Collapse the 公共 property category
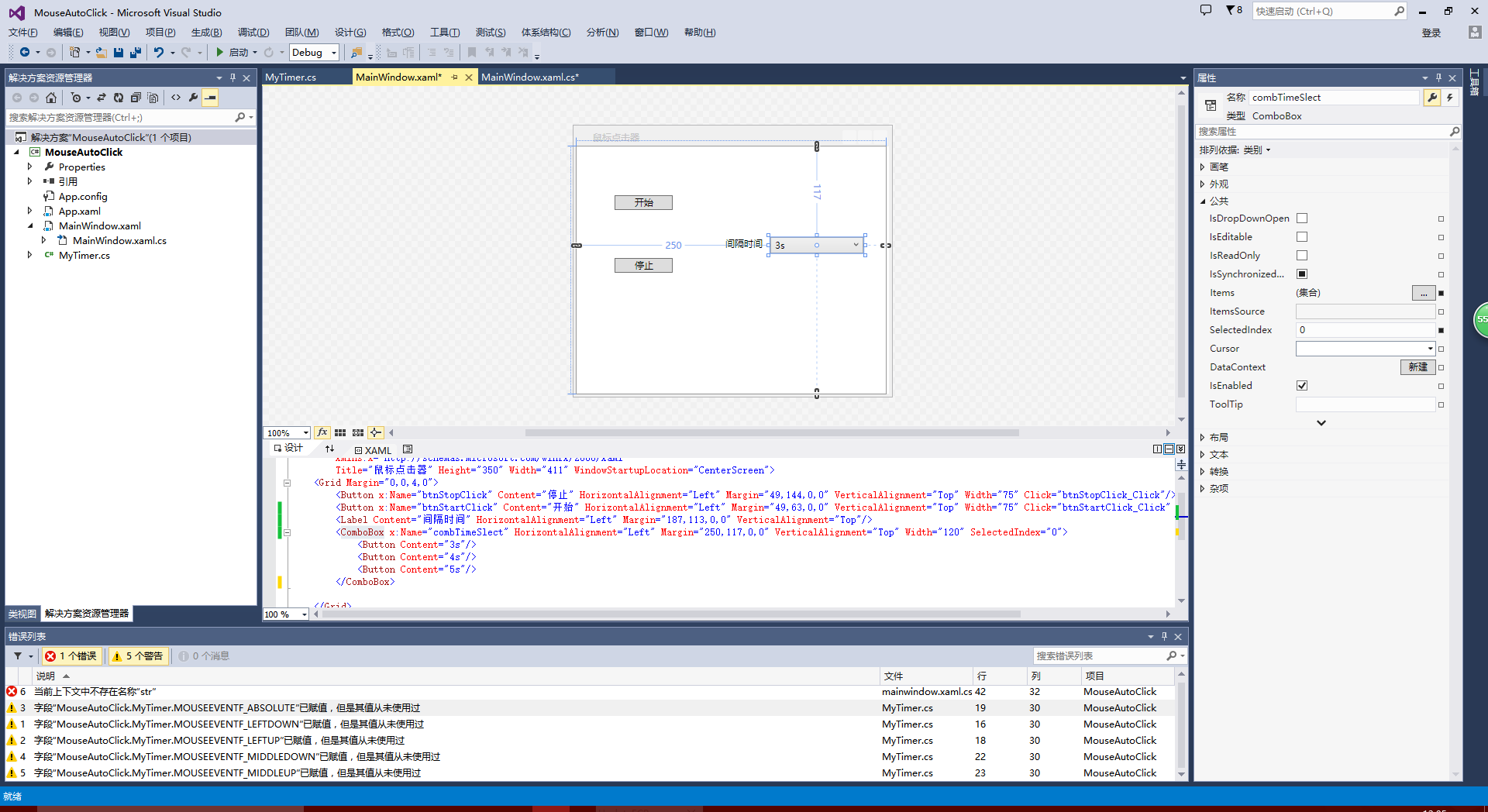Viewport: 1488px width, 812px height. click(1203, 201)
